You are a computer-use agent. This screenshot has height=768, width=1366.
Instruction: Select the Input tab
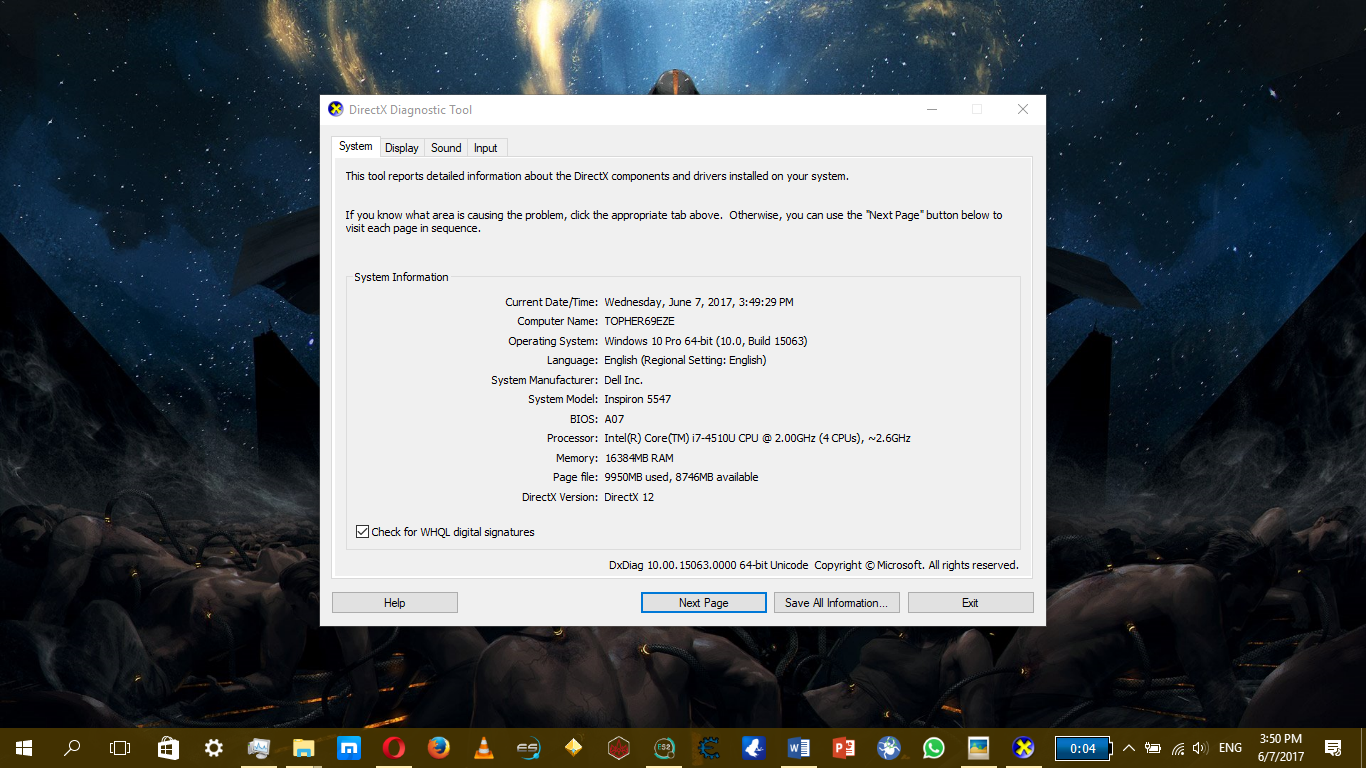486,148
